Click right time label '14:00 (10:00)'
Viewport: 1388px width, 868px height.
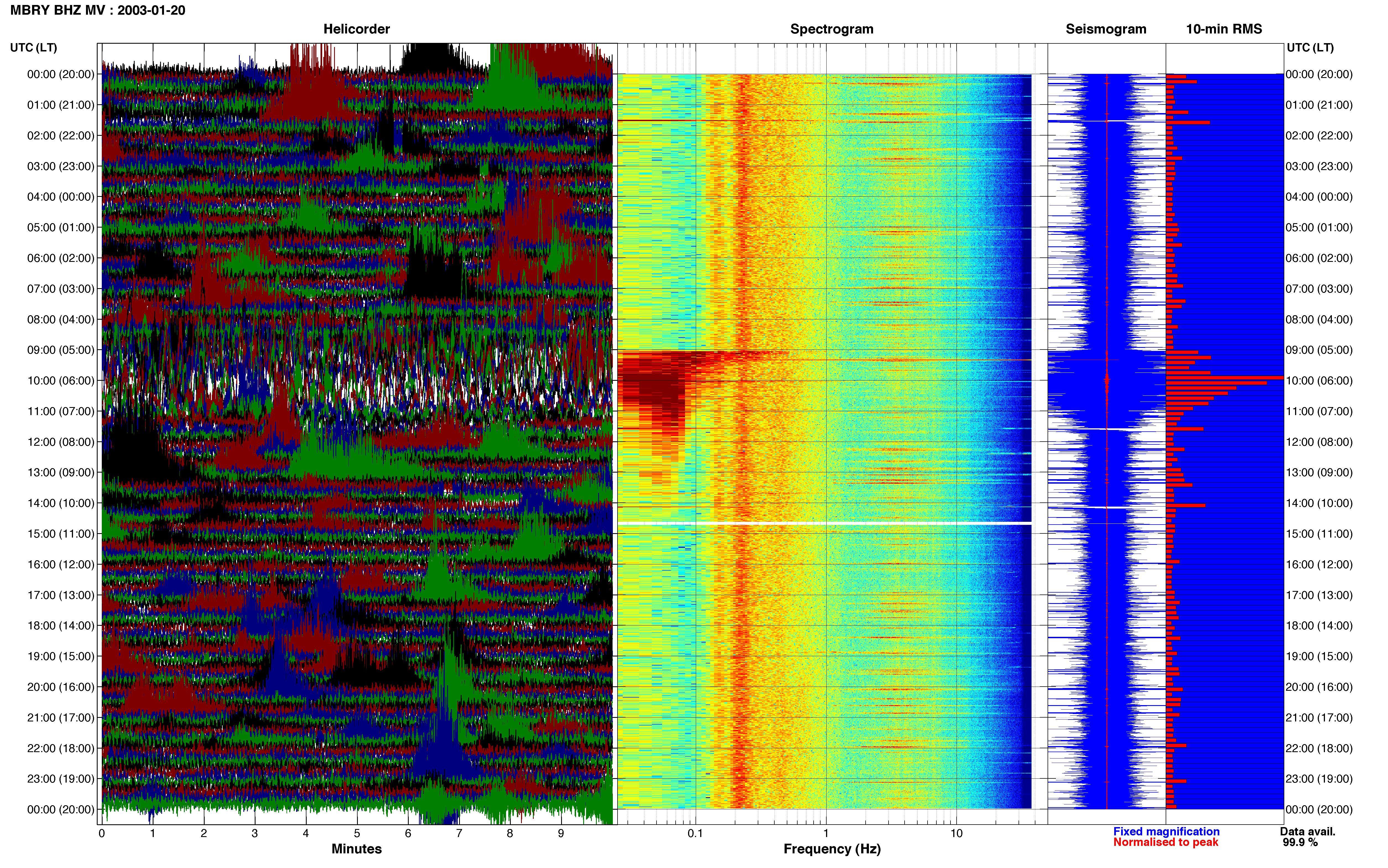[x=1319, y=504]
